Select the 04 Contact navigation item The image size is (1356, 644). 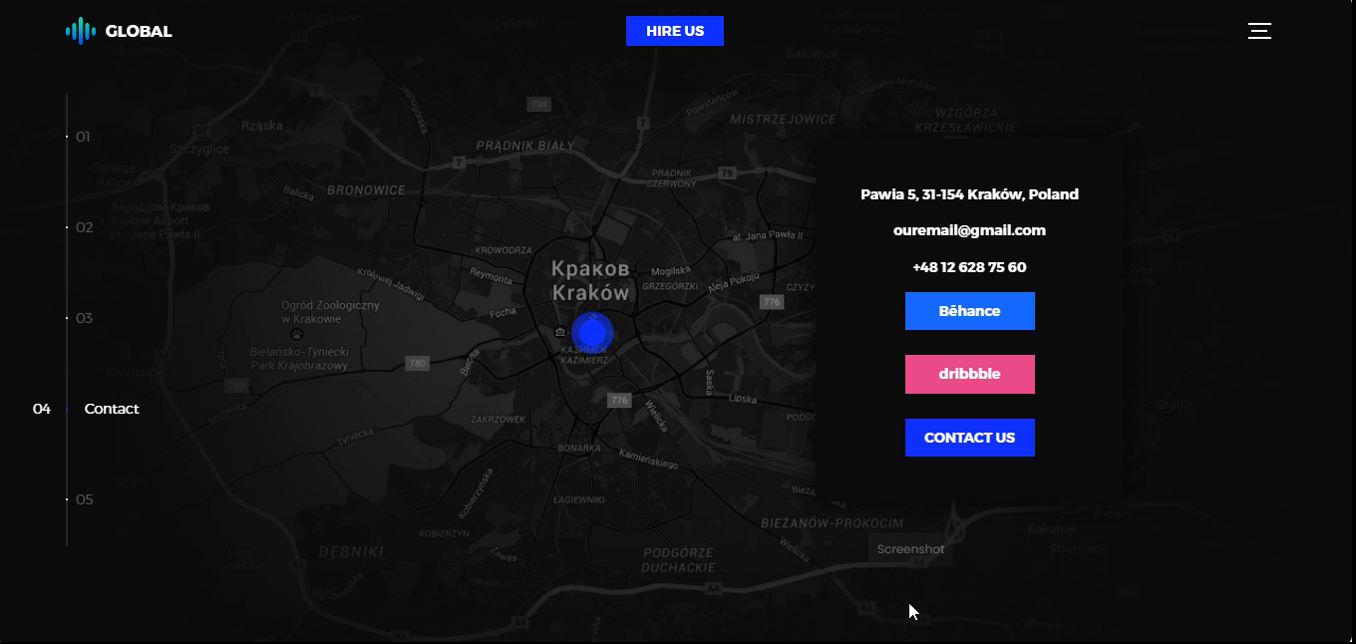click(86, 409)
